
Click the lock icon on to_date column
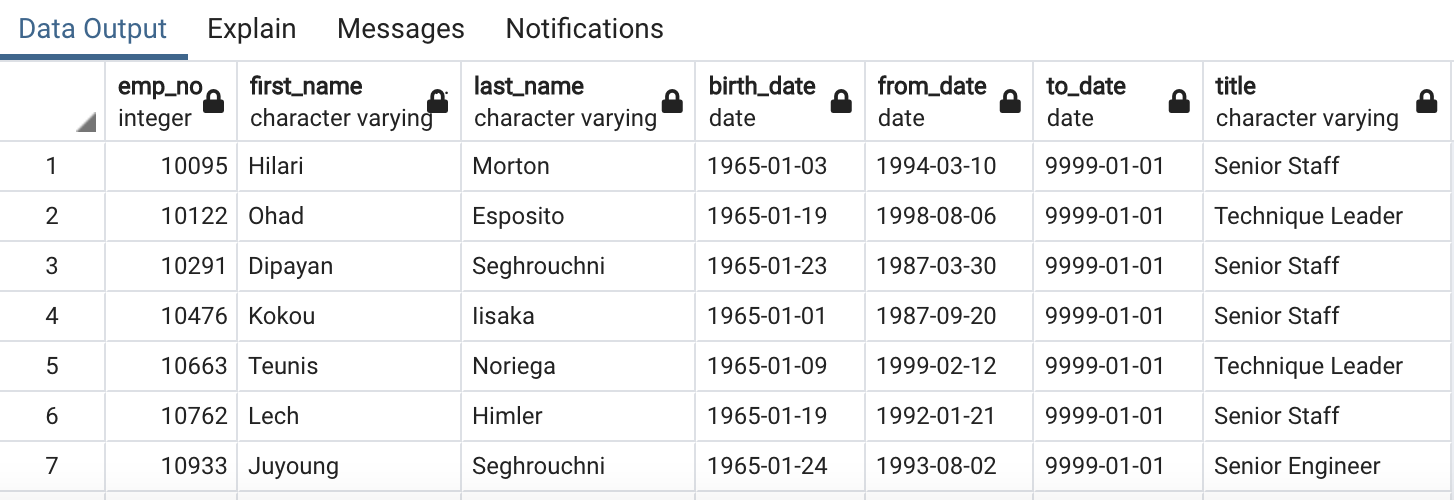coord(1180,102)
